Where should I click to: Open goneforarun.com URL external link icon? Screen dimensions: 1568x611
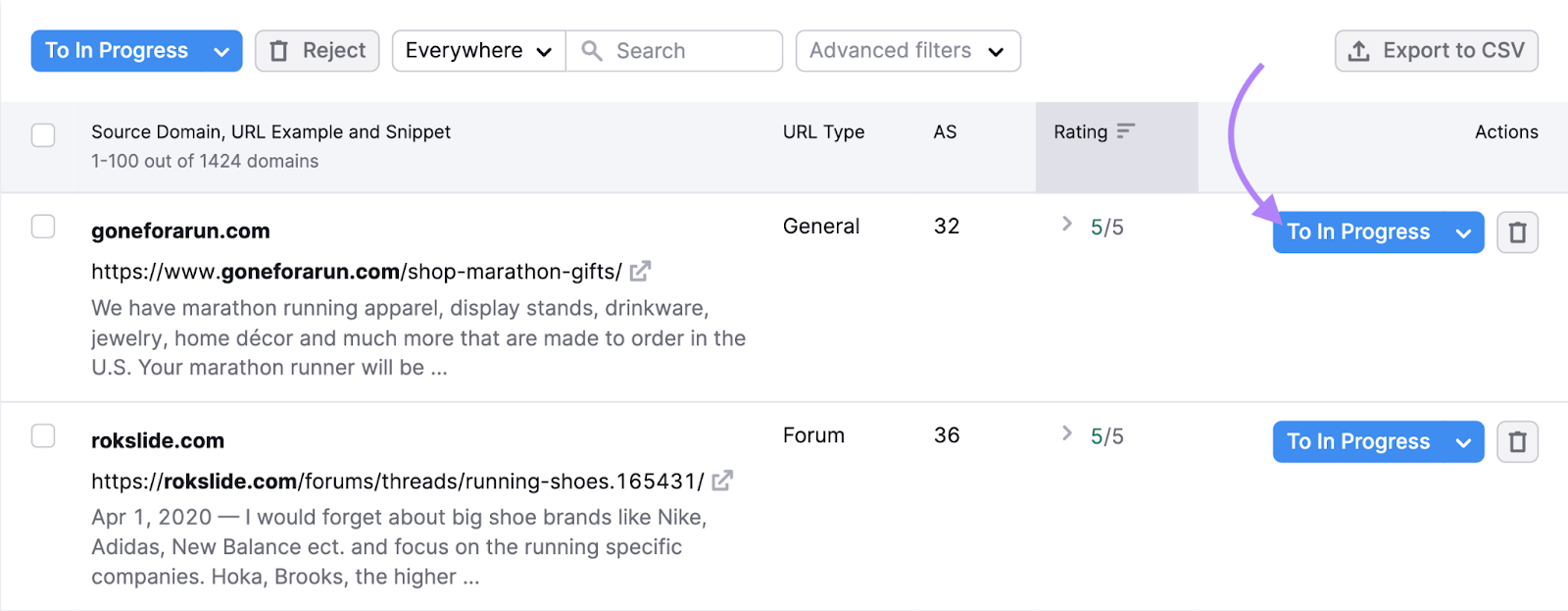(x=640, y=272)
